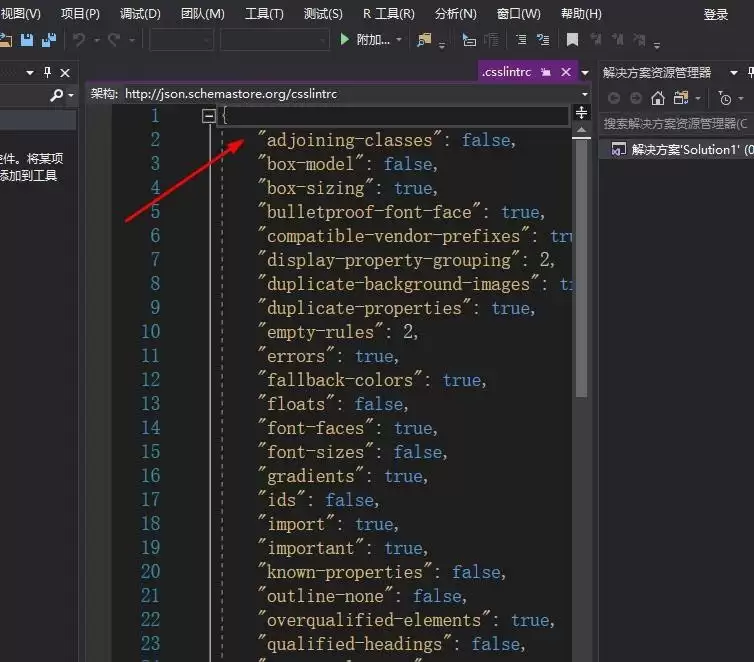This screenshot has height=662, width=754.
Task: Open the 工具(T) menu
Action: (264, 14)
